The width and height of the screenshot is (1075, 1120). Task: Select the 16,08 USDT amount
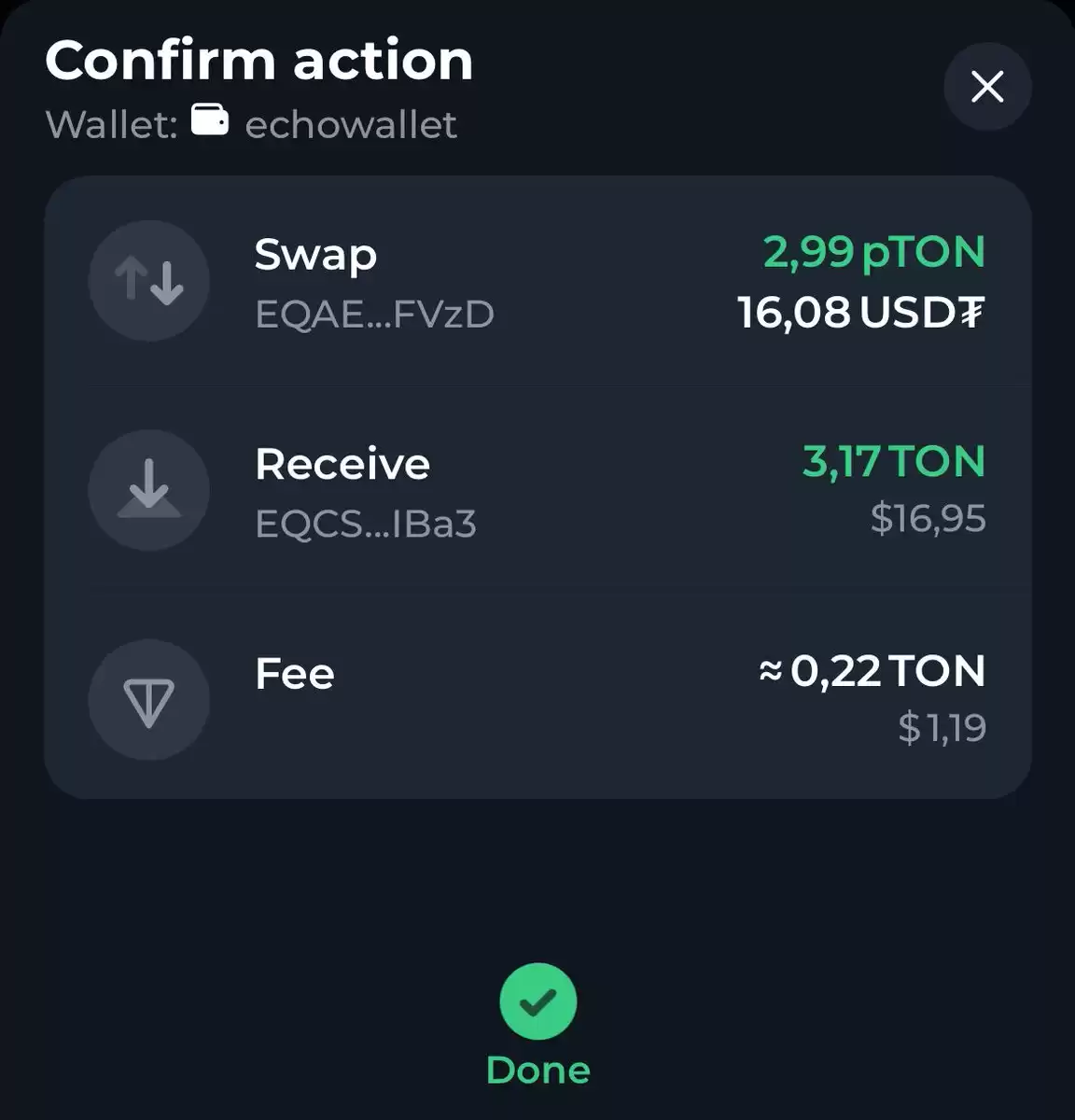tap(861, 312)
